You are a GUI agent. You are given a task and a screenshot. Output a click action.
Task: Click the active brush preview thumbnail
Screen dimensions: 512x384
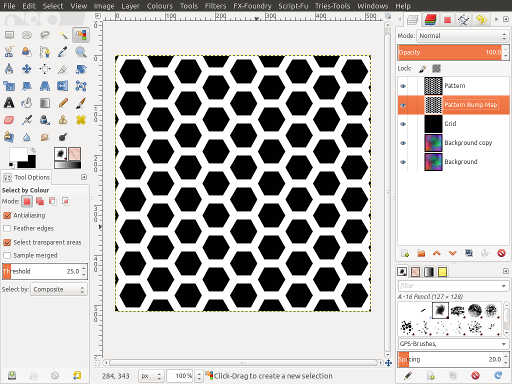(x=60, y=154)
